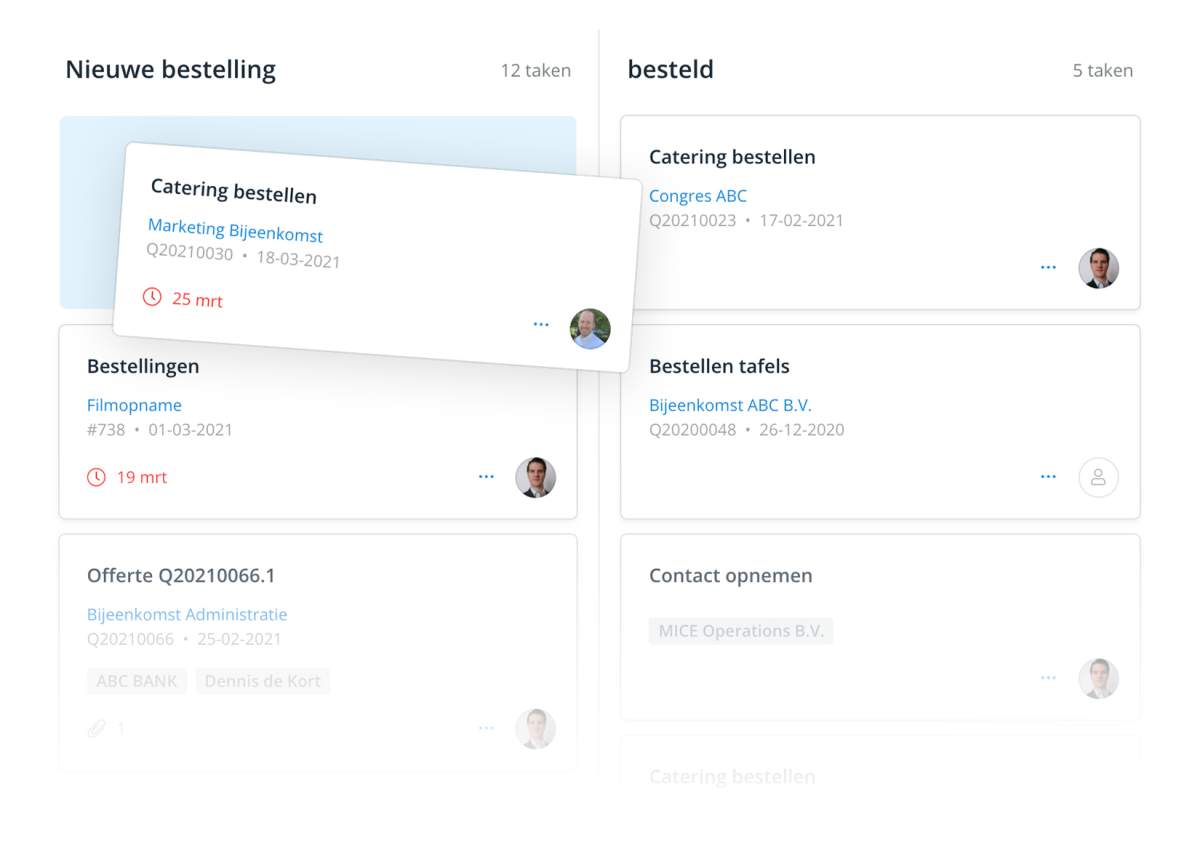
Task: Click the red clock icon beside 25 mrt
Action: pyautogui.click(x=152, y=297)
